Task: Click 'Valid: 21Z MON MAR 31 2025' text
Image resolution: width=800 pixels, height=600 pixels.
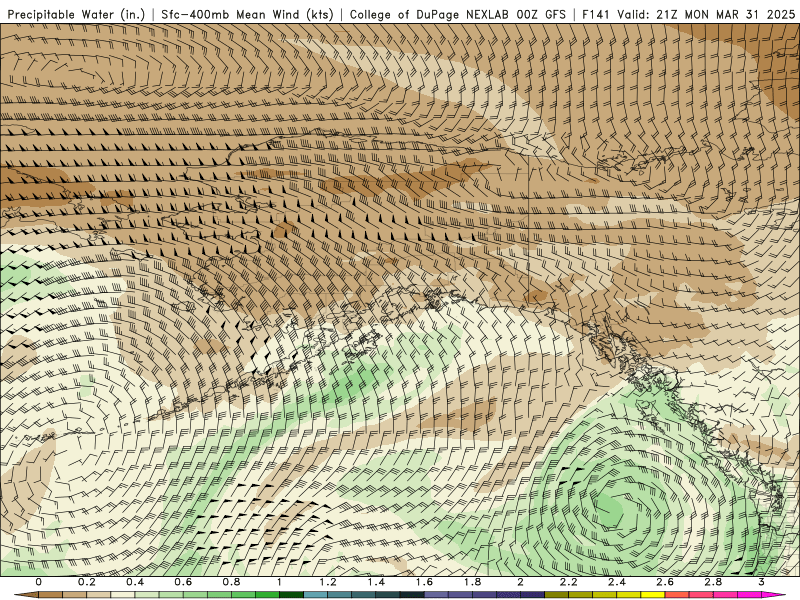Action: point(706,15)
